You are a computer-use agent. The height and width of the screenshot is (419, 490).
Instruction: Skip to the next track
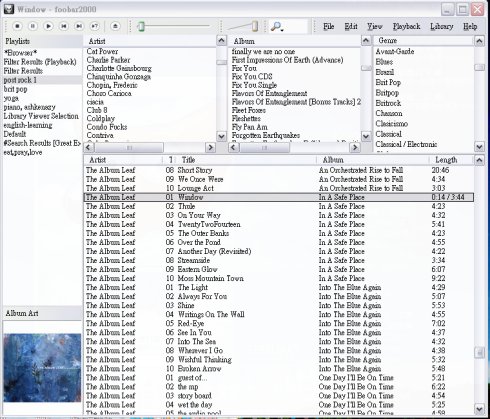79,26
